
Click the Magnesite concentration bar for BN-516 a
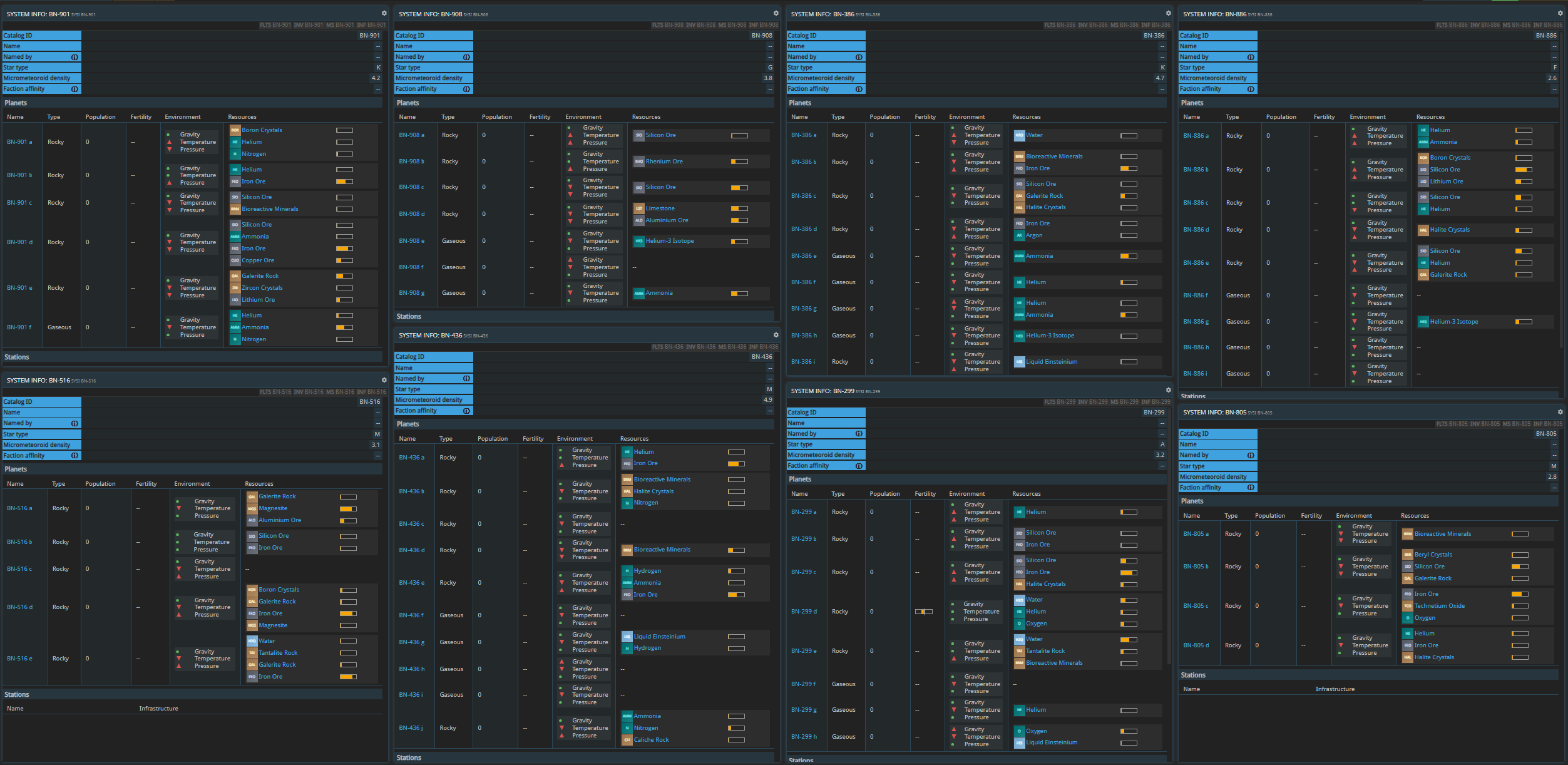pos(348,509)
